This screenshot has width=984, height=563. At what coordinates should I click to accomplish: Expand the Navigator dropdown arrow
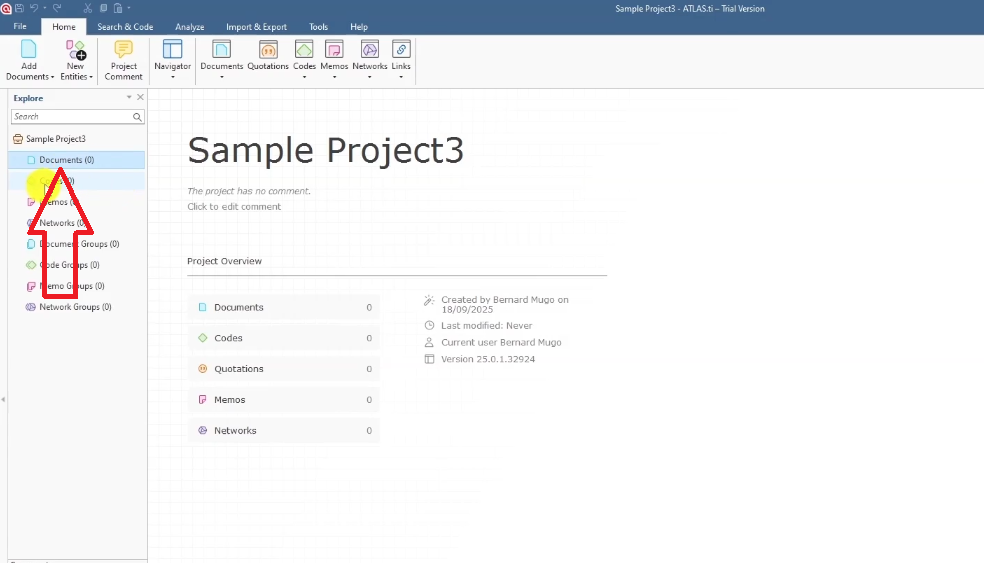pyautogui.click(x=172, y=77)
